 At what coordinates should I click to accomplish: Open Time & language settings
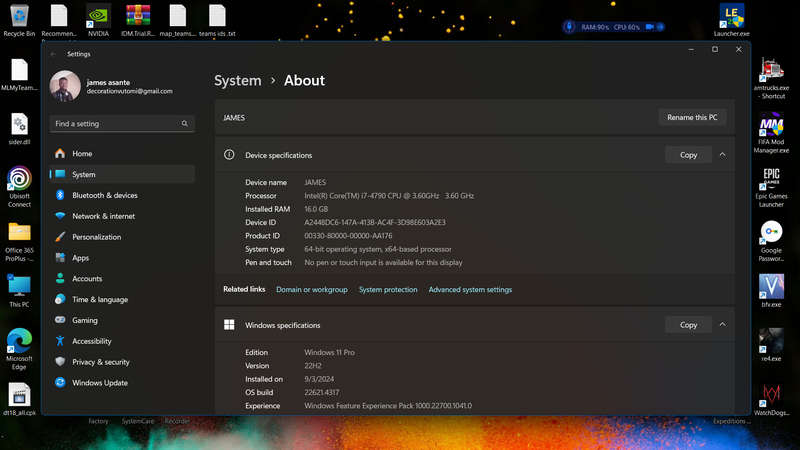122,299
